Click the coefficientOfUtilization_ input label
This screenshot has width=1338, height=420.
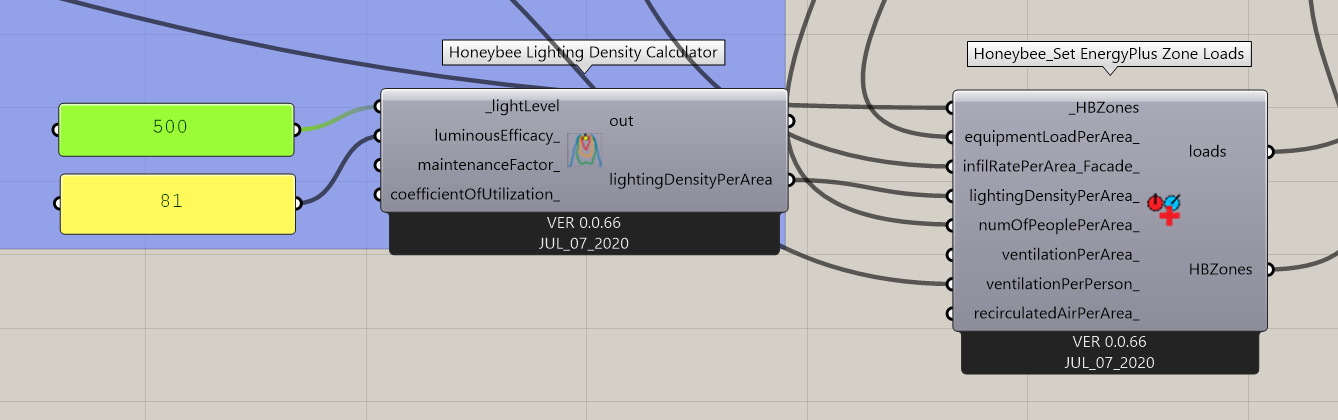pyautogui.click(x=475, y=194)
